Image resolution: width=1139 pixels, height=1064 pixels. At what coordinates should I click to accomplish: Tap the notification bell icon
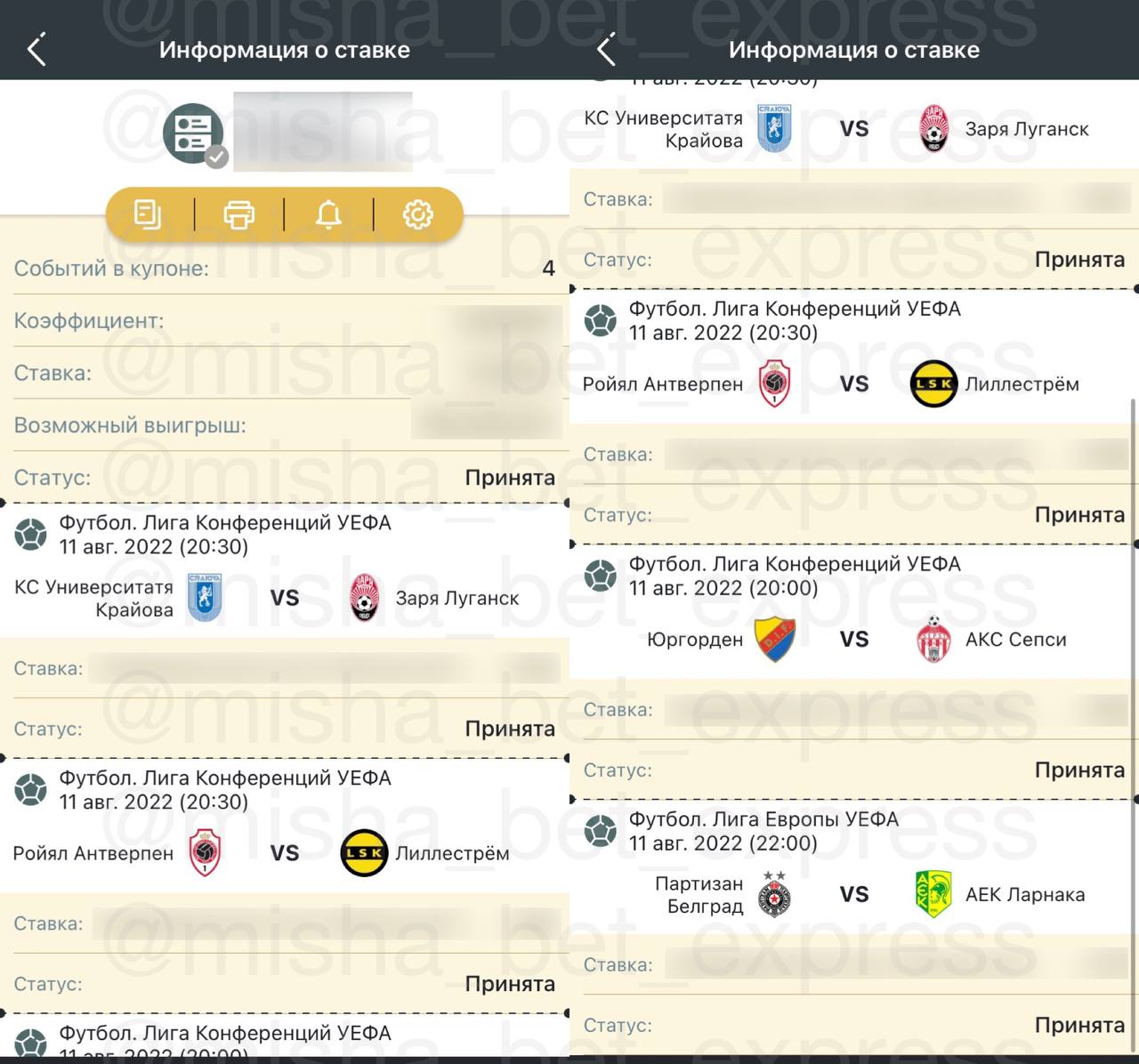click(x=328, y=214)
